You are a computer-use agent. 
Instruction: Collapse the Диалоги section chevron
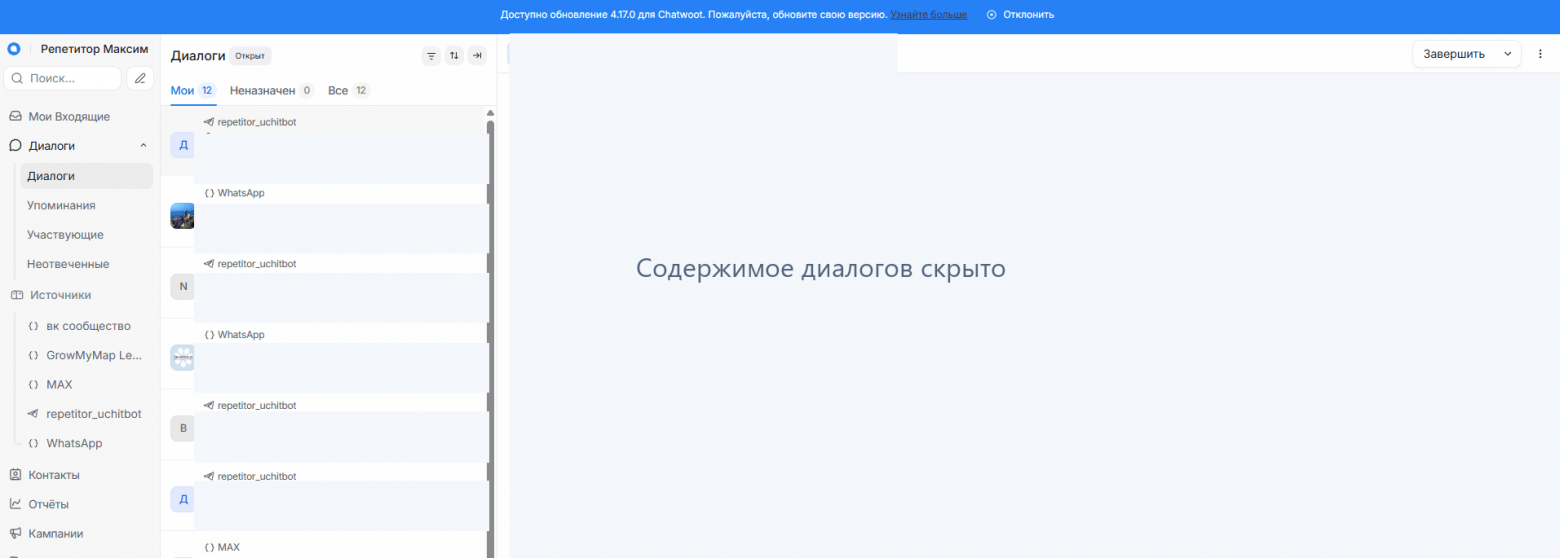point(143,146)
